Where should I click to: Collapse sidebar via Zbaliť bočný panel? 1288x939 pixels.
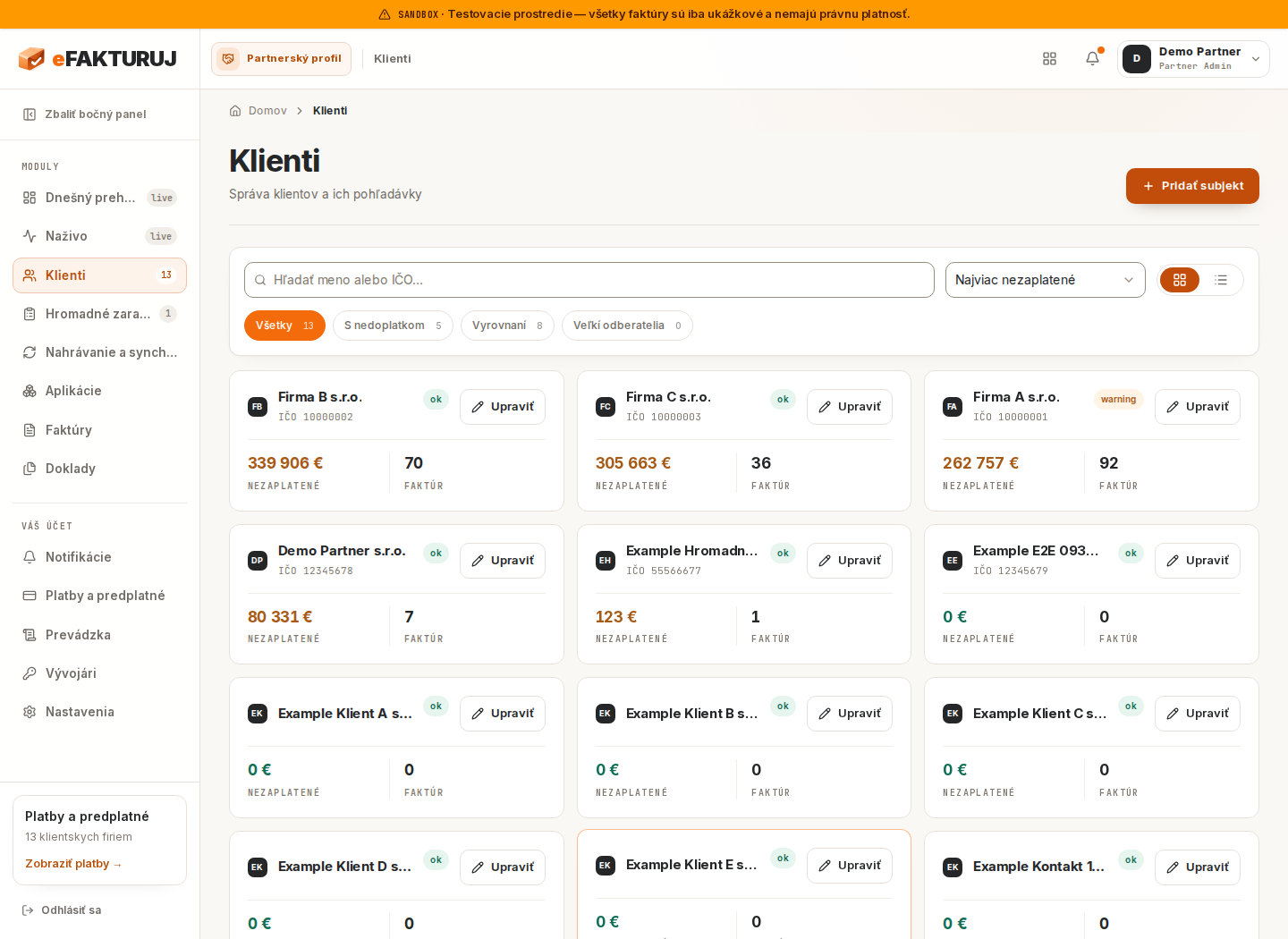tap(85, 114)
